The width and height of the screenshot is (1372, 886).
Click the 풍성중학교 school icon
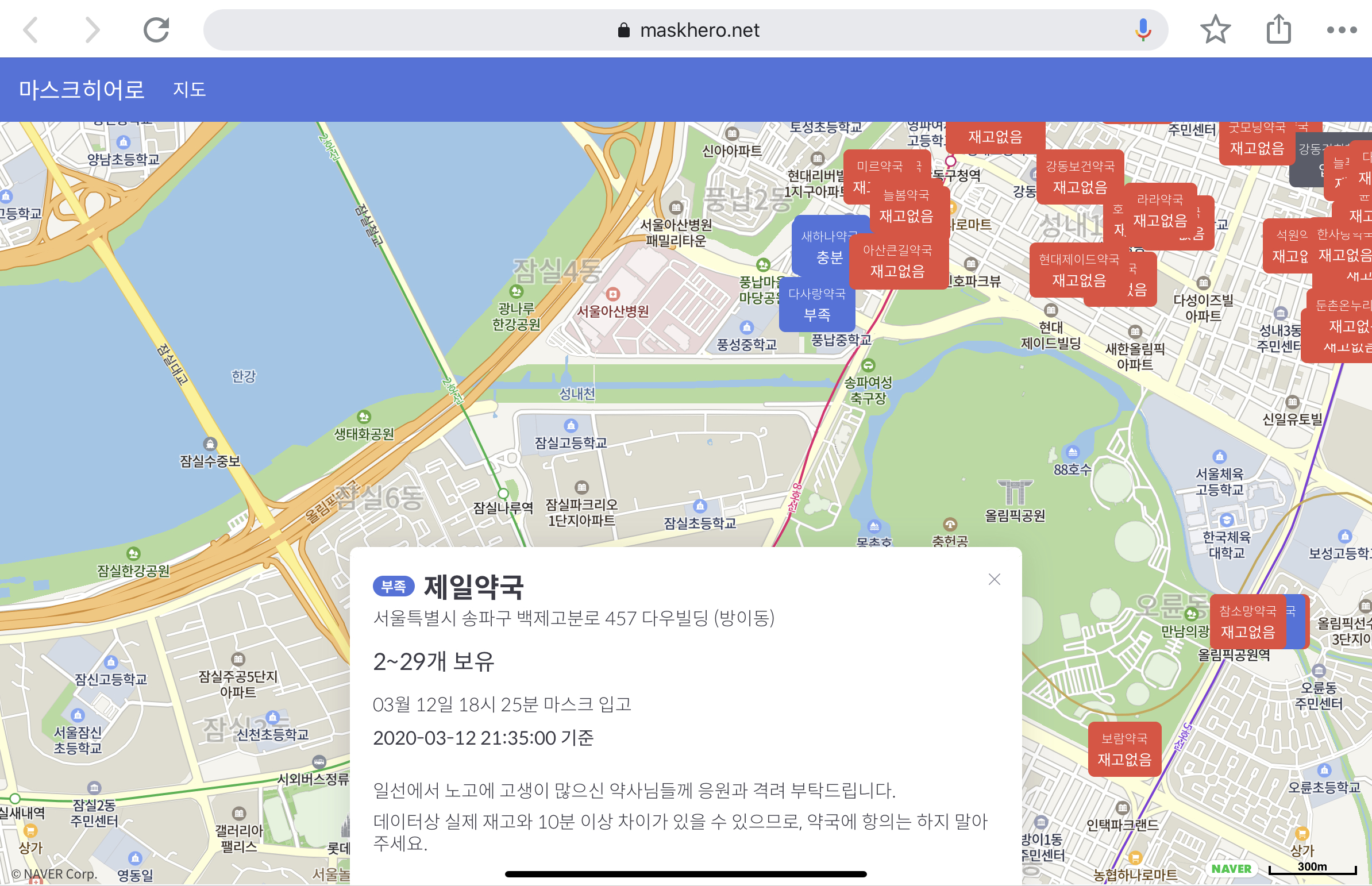746,328
